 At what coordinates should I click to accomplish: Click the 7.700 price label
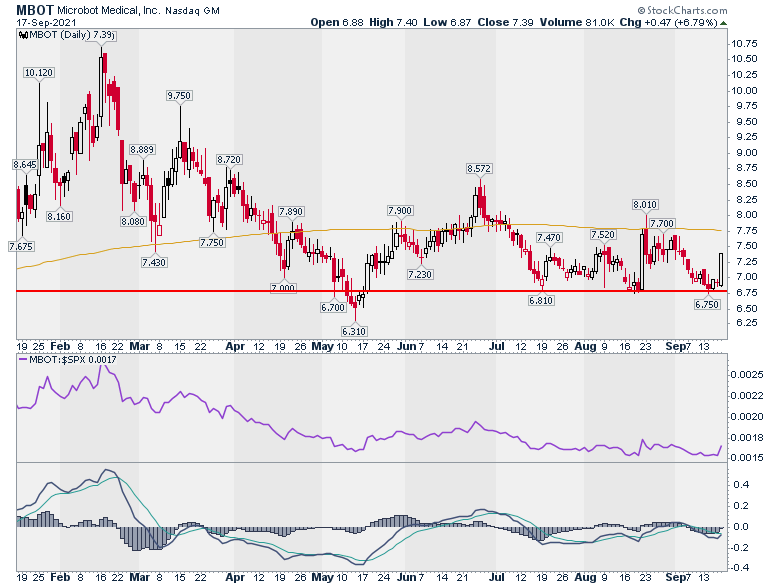[662, 223]
